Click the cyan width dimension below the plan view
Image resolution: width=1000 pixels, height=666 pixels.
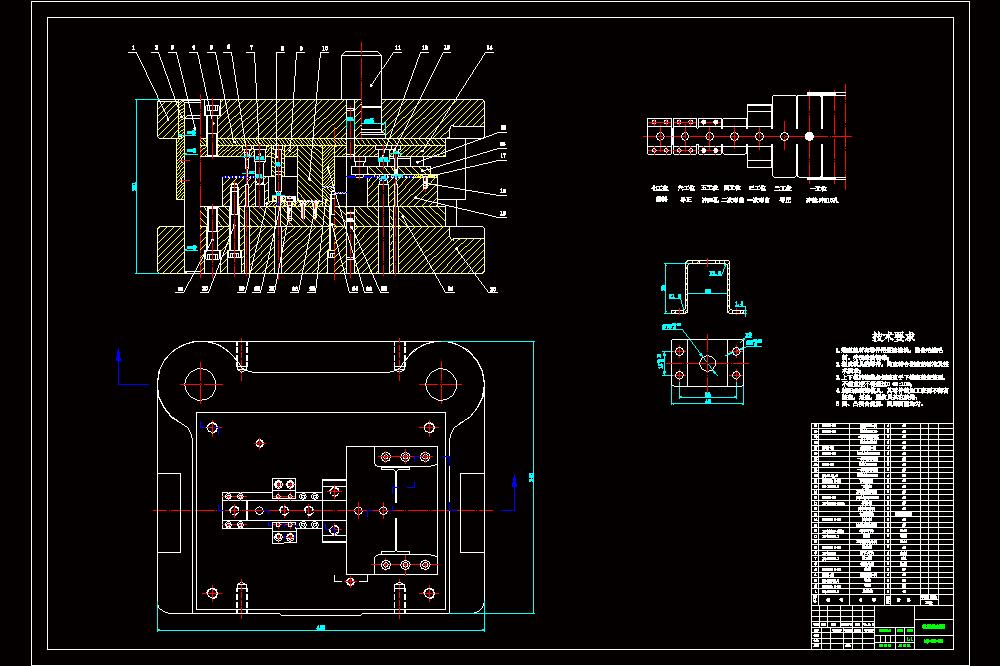click(x=321, y=628)
